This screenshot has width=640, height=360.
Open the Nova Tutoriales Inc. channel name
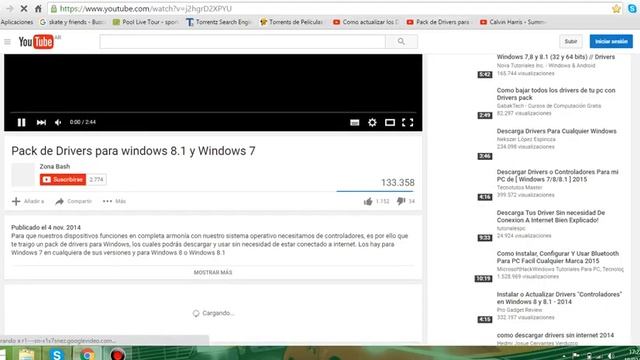546,65
